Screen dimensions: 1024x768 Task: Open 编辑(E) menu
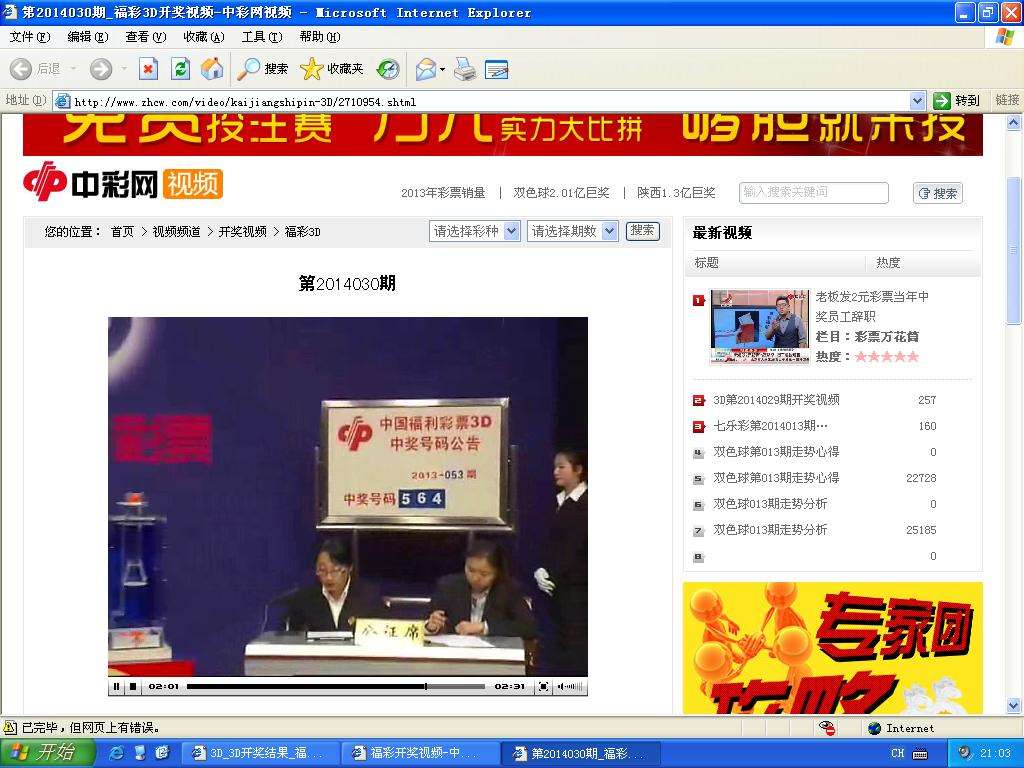tap(88, 37)
